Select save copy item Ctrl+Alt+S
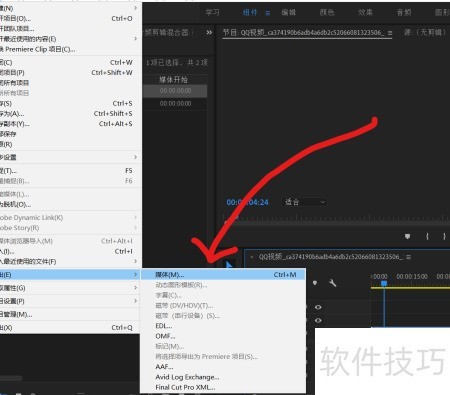This screenshot has height=395, width=450. click(x=70, y=124)
